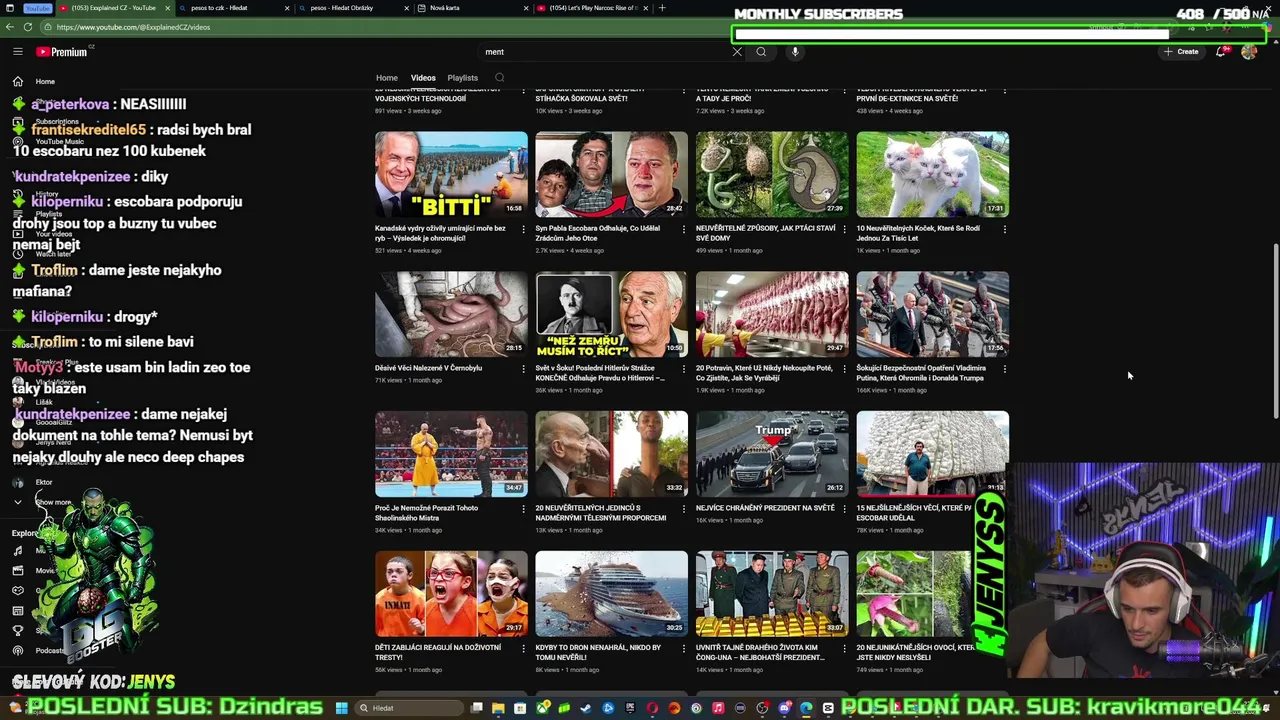Open Microsoft Edge from the taskbar

click(806, 708)
